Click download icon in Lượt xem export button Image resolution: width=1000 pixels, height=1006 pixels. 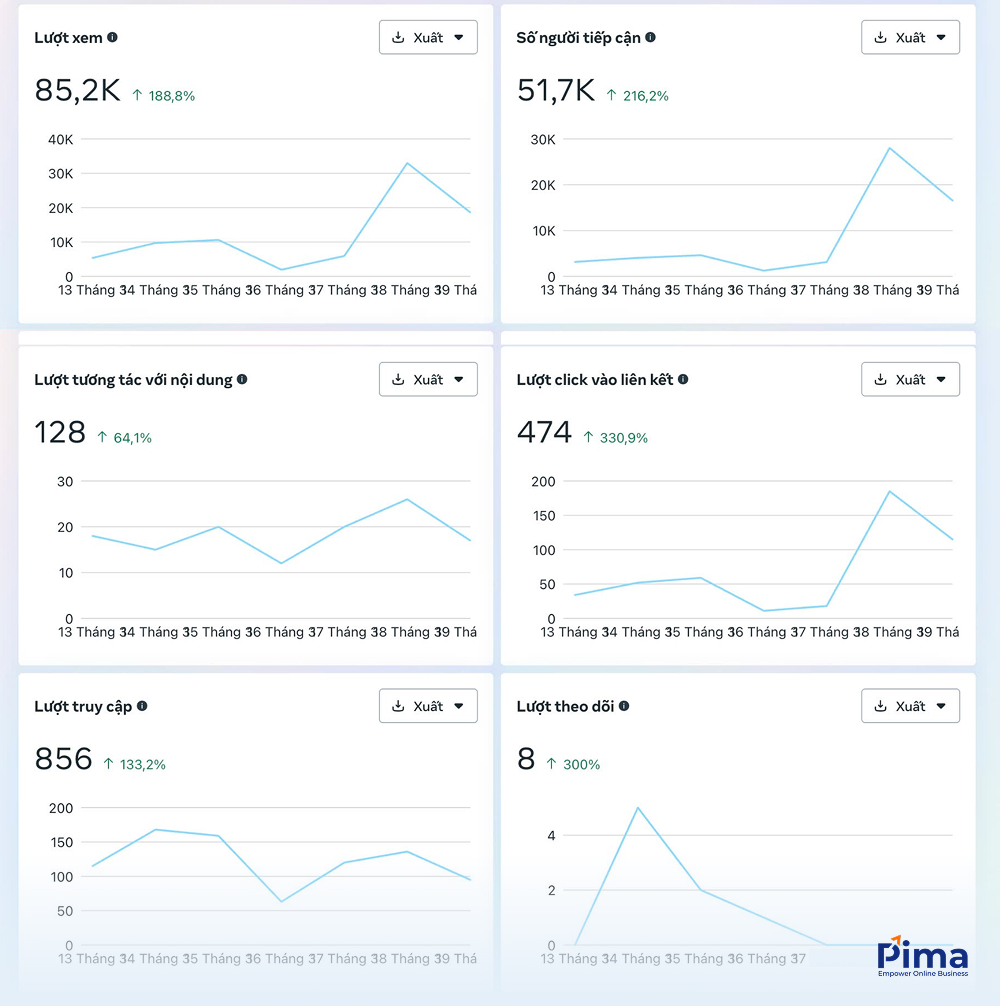[x=398, y=37]
